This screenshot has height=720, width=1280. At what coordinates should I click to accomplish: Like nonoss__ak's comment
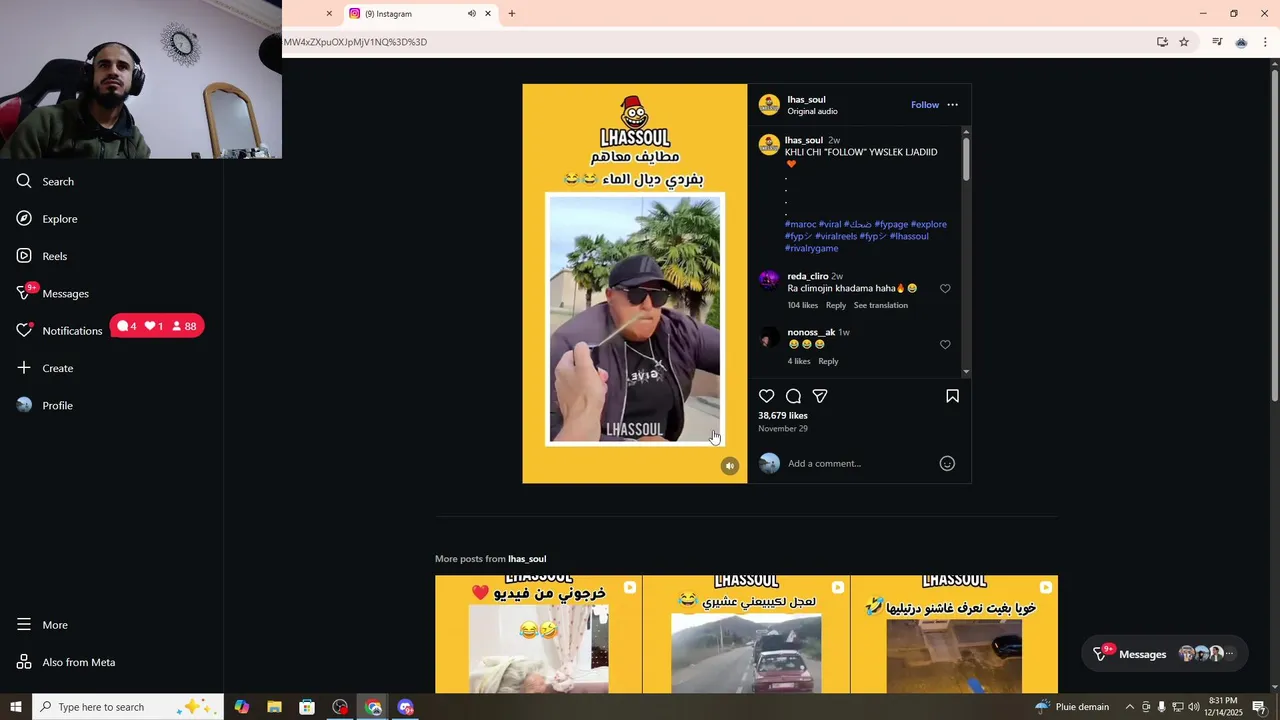[945, 345]
